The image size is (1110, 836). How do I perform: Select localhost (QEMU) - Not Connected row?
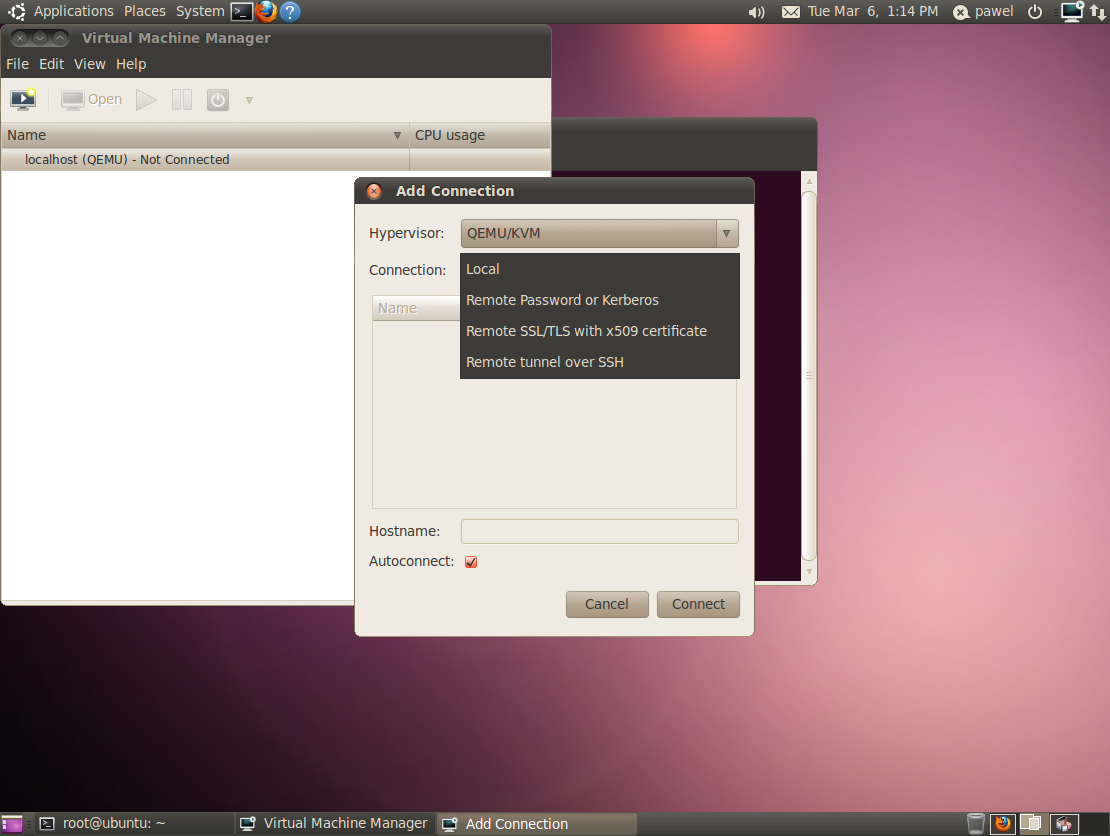pos(275,160)
